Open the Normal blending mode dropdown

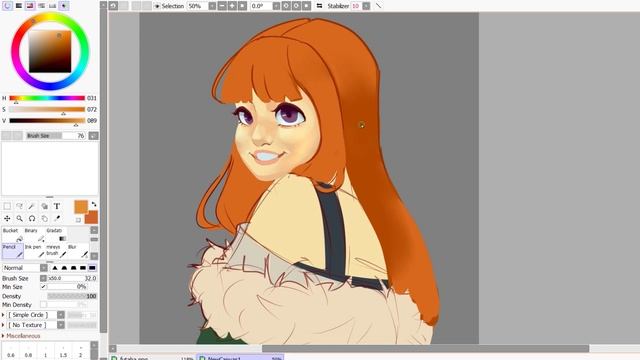point(44,268)
